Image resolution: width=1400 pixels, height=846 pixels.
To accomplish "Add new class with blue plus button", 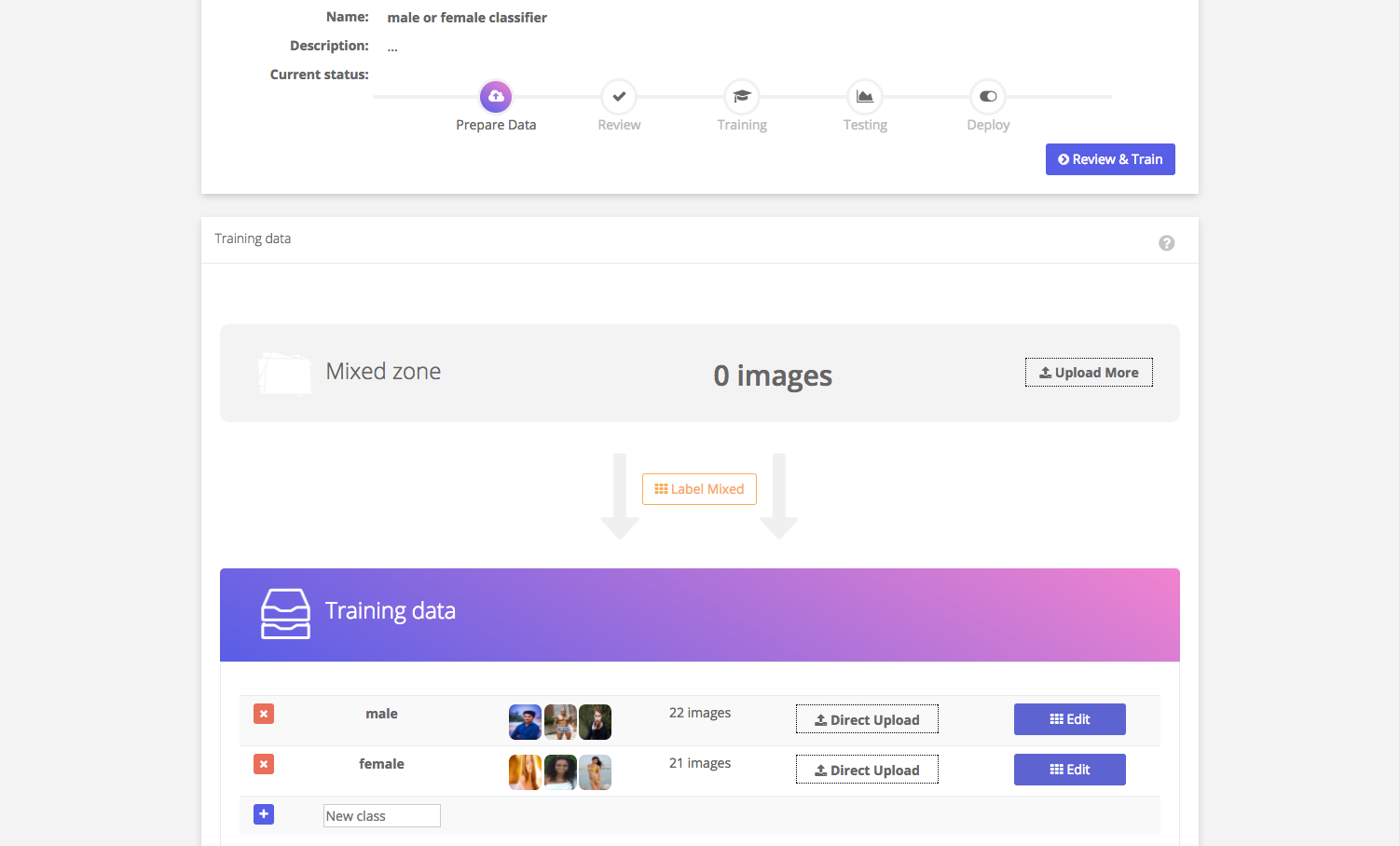I will [264, 814].
